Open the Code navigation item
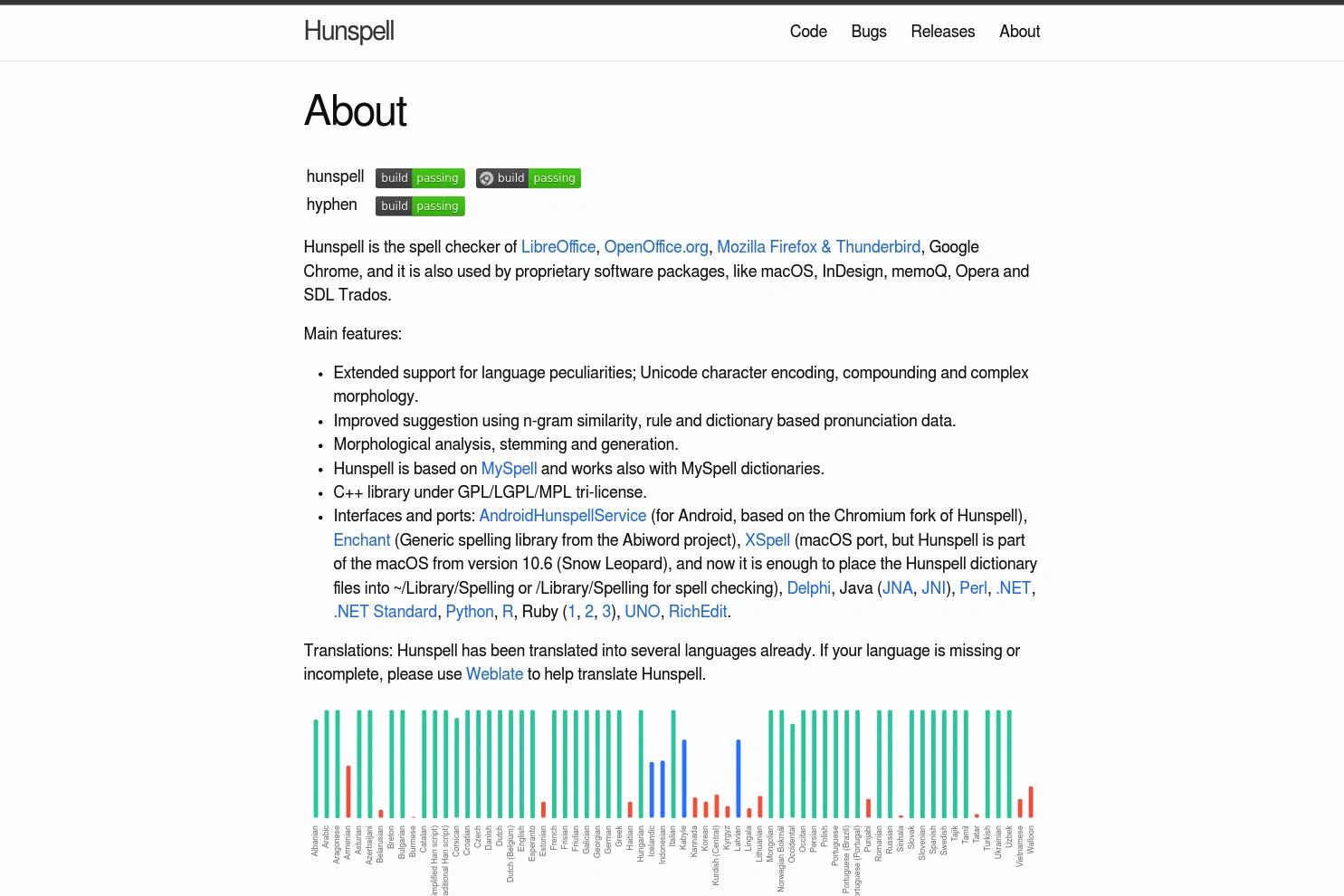 [x=807, y=32]
